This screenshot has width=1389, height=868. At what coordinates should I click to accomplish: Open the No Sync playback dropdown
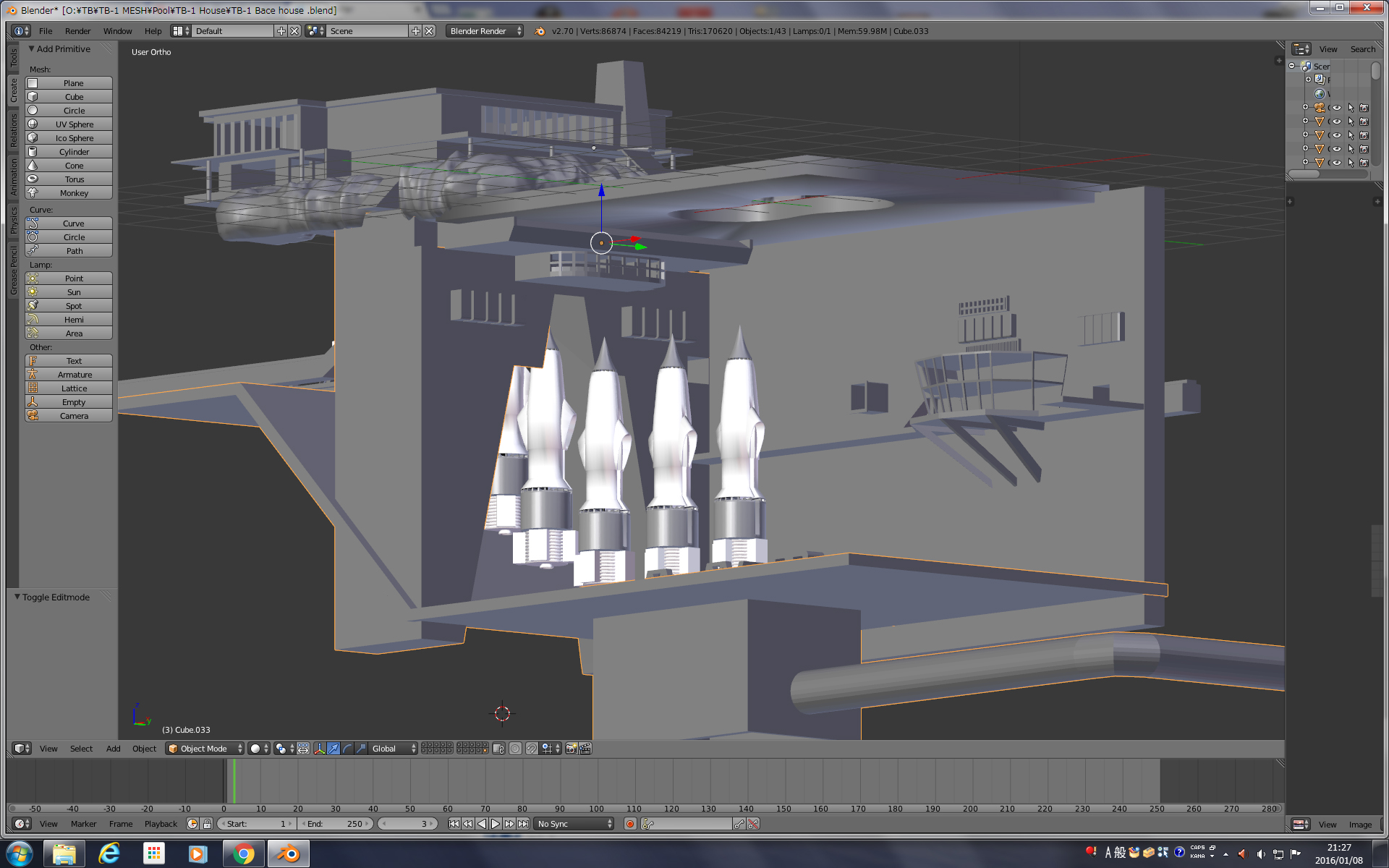tap(574, 824)
